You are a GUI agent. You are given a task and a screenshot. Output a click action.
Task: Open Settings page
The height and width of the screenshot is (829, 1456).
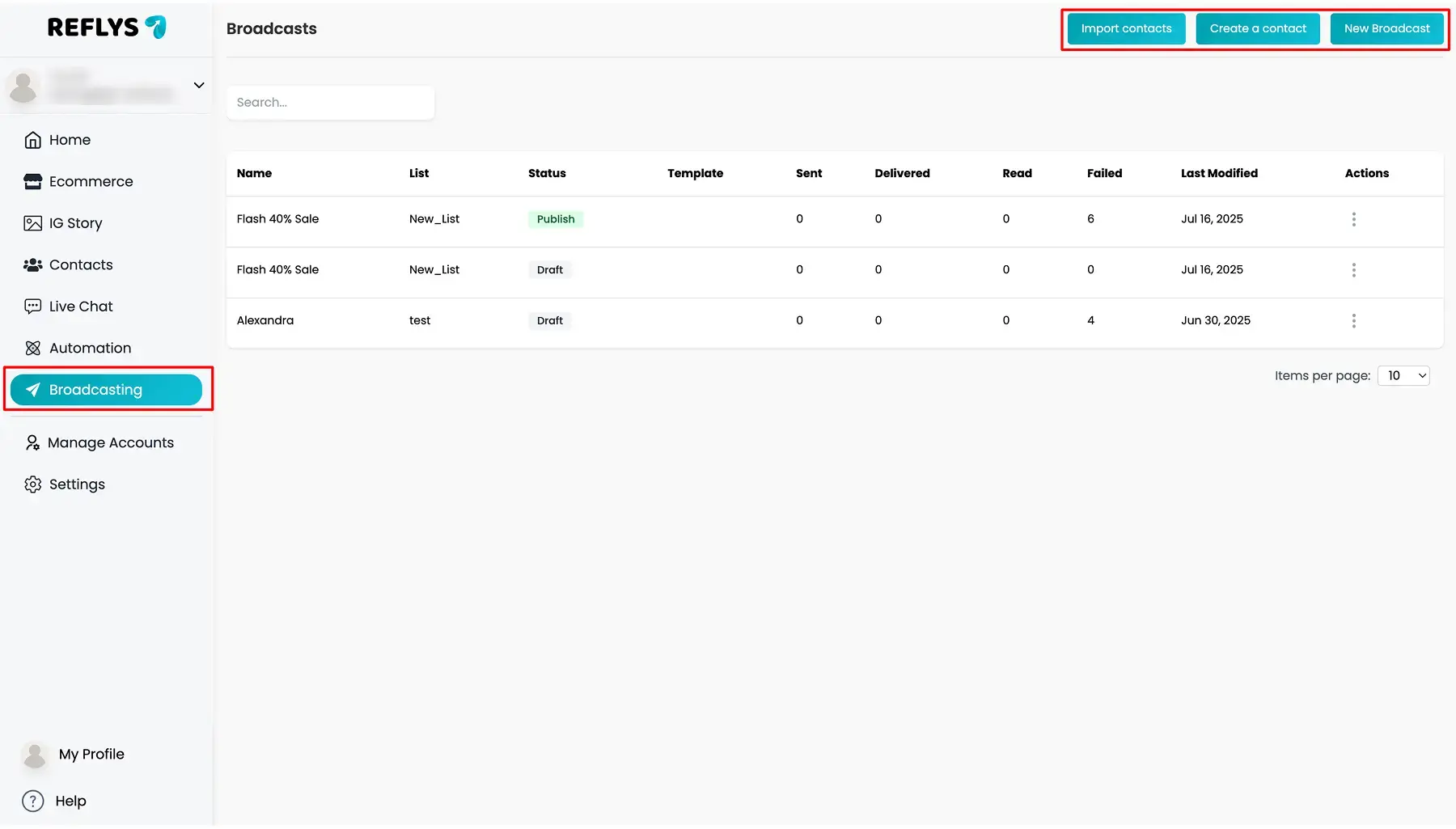(x=106, y=484)
